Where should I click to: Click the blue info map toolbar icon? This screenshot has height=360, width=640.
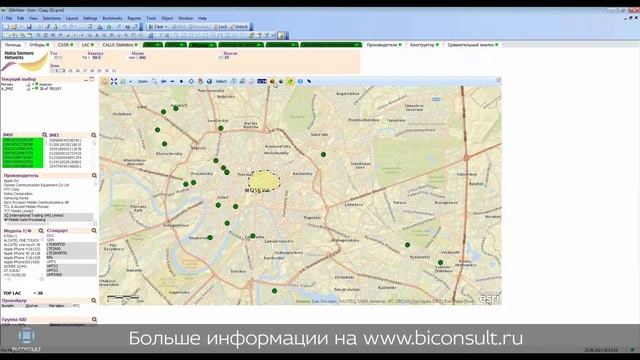pos(300,81)
